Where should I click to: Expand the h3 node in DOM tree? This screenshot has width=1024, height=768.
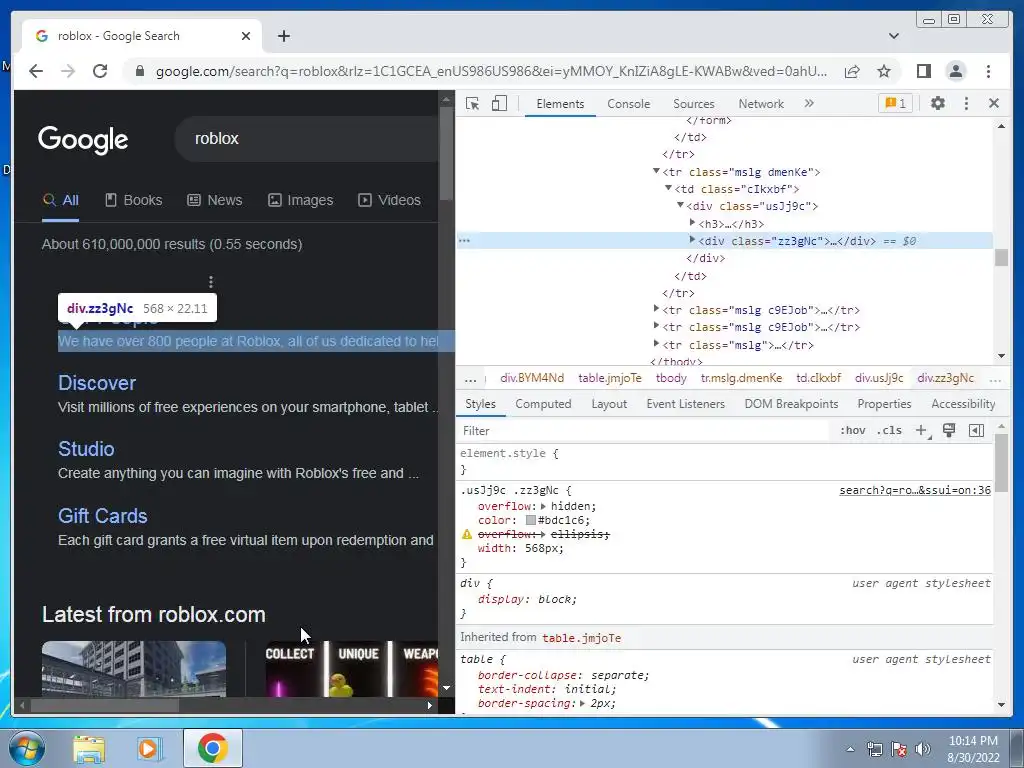point(692,223)
